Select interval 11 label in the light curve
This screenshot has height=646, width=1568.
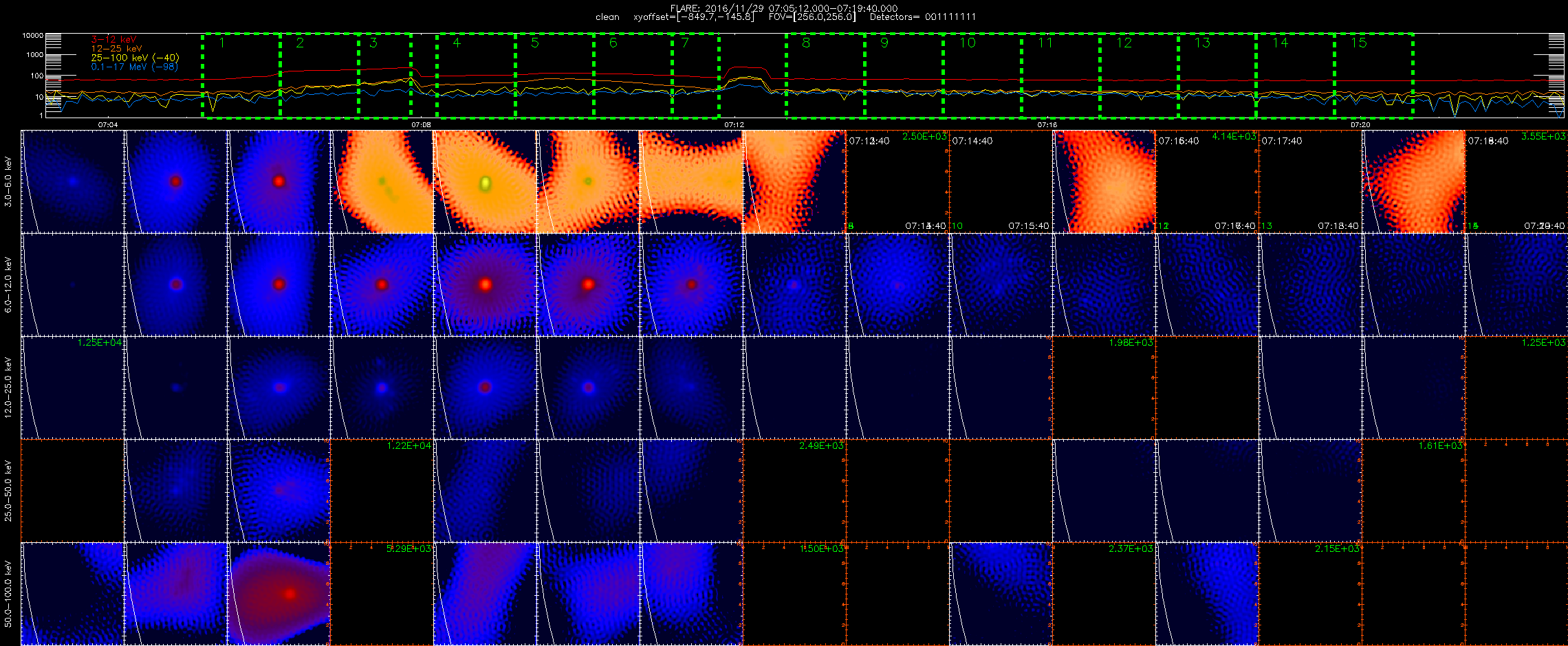click(x=1045, y=43)
